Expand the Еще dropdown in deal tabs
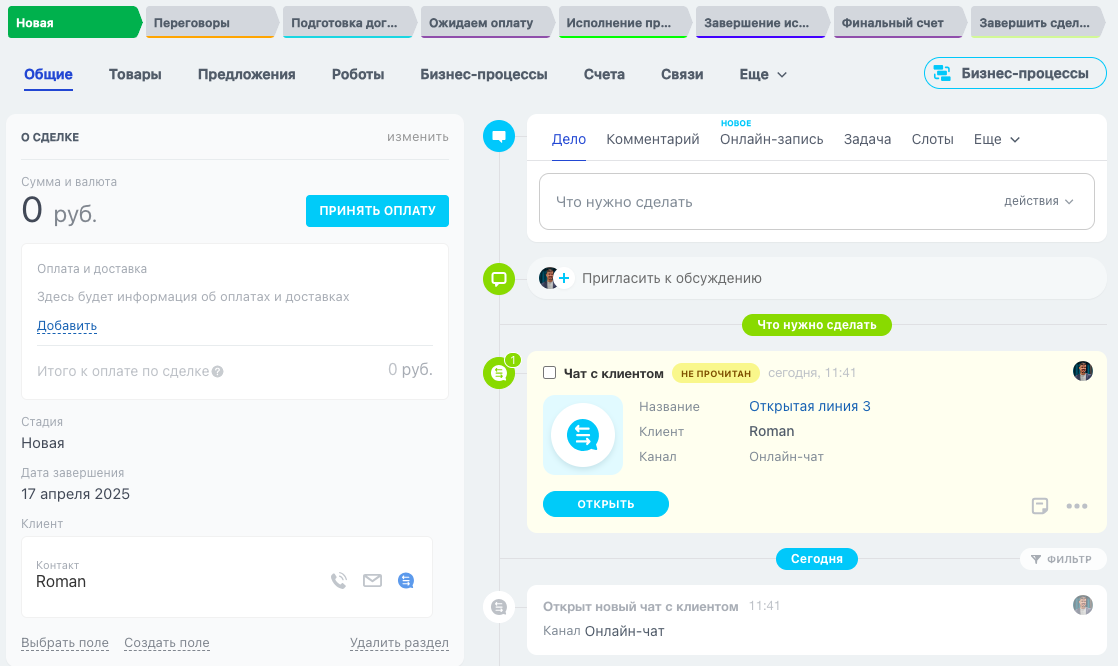Screen dimensions: 1118x666 click(763, 74)
